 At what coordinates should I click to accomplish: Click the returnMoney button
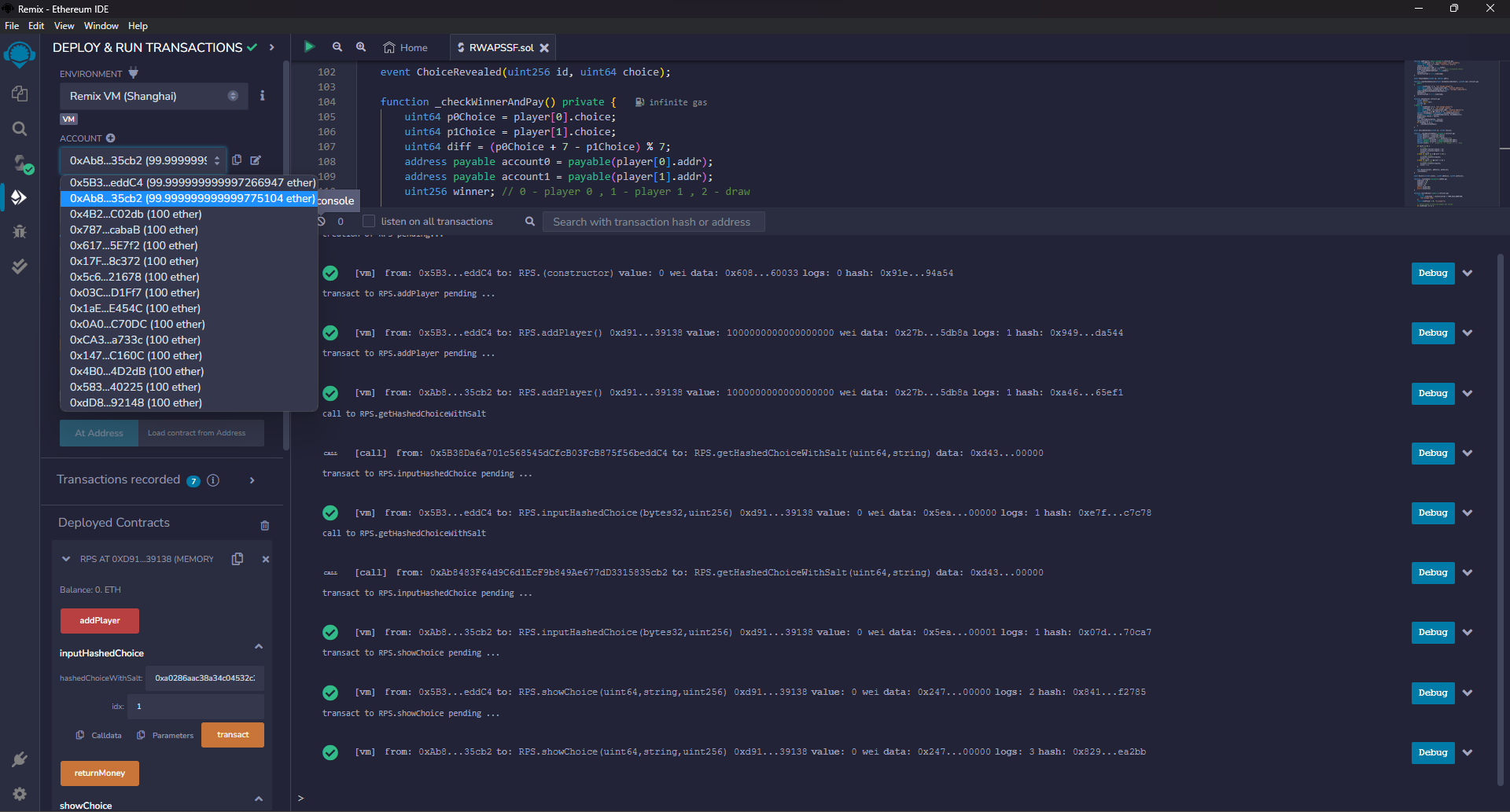tap(100, 773)
